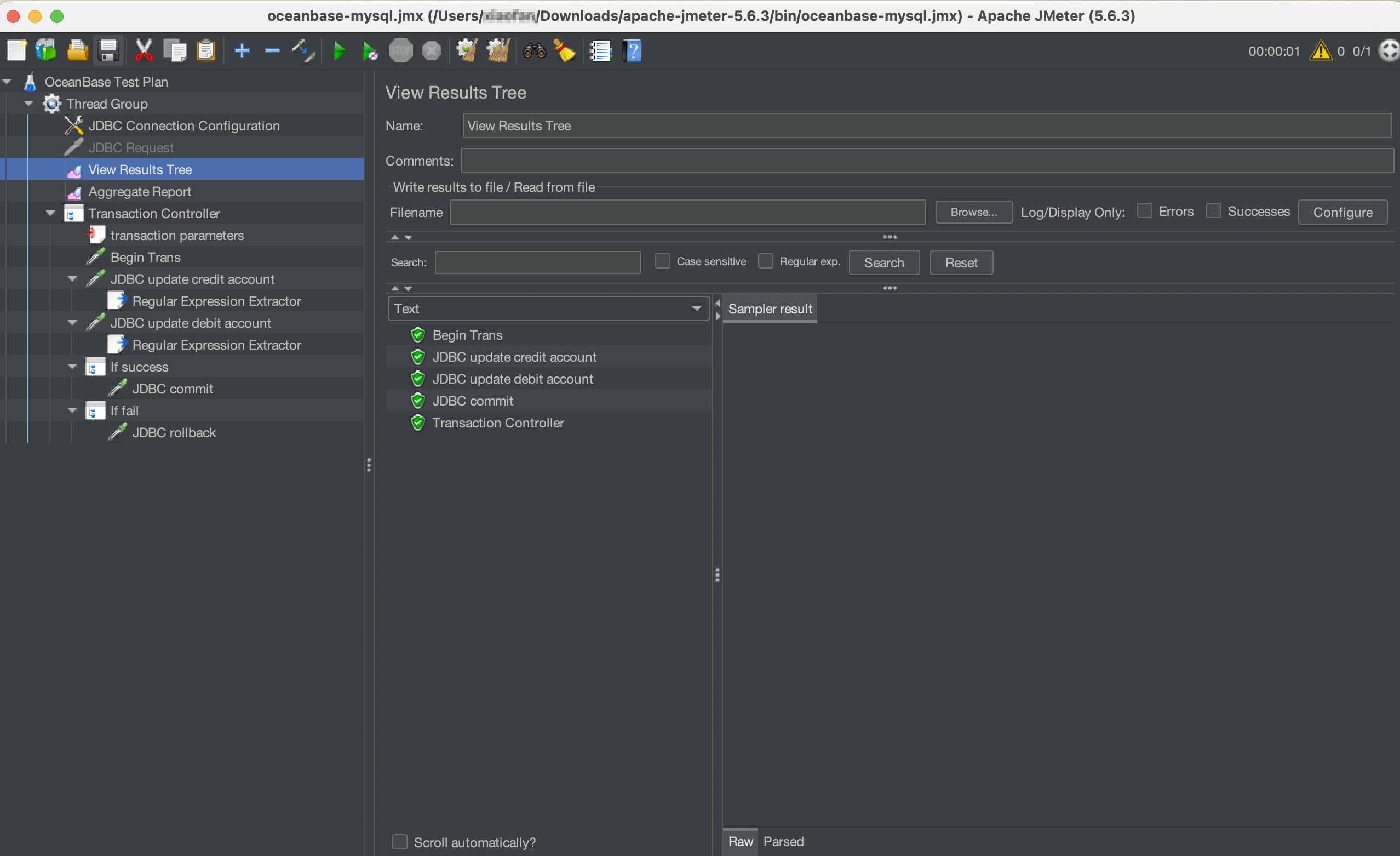Open the Text renderer dropdown

[x=548, y=309]
